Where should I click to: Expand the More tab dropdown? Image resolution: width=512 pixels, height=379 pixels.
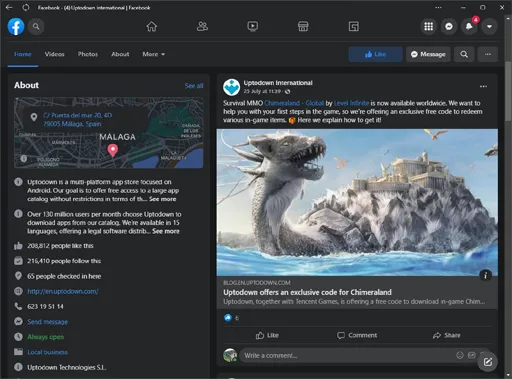point(154,54)
